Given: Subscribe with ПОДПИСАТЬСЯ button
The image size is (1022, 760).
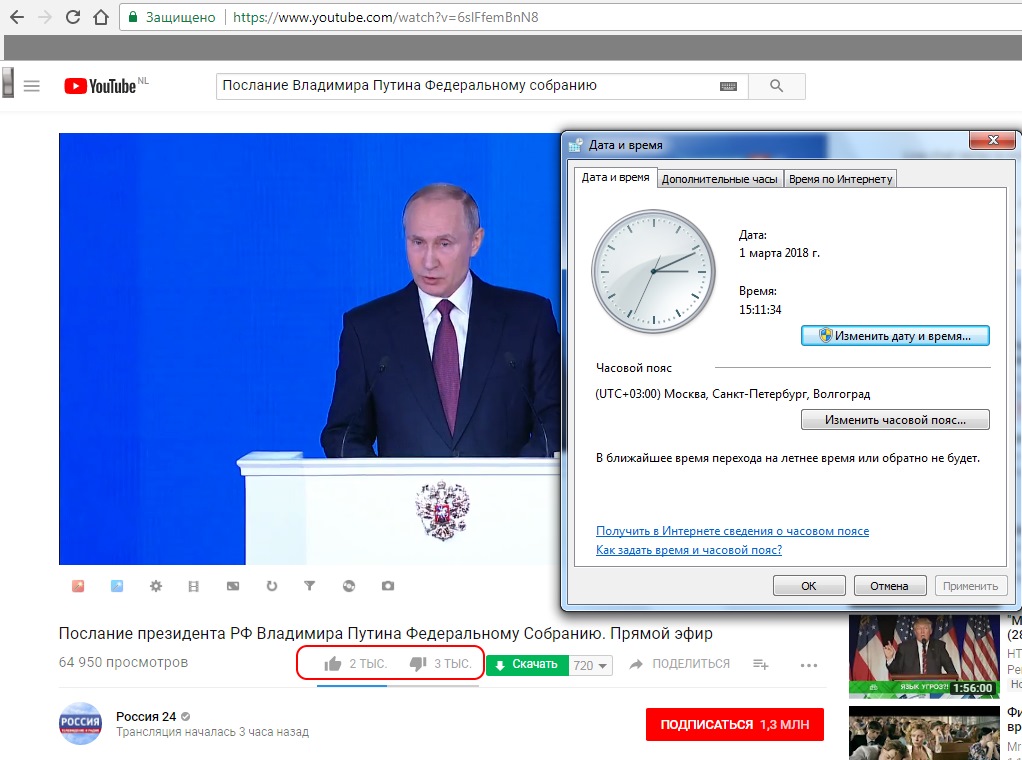Looking at the screenshot, I should tap(735, 724).
